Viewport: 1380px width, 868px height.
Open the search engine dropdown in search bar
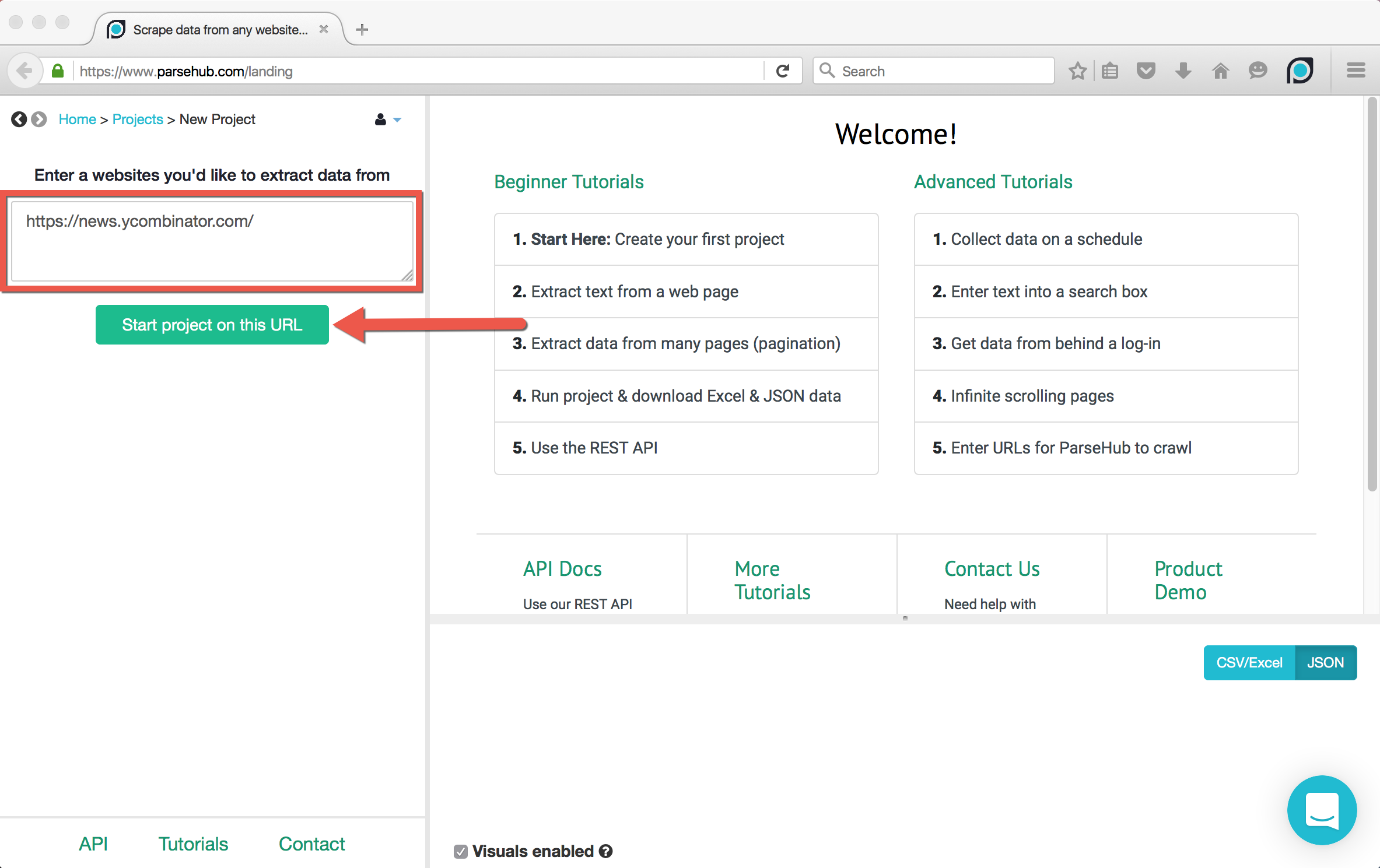coord(826,71)
